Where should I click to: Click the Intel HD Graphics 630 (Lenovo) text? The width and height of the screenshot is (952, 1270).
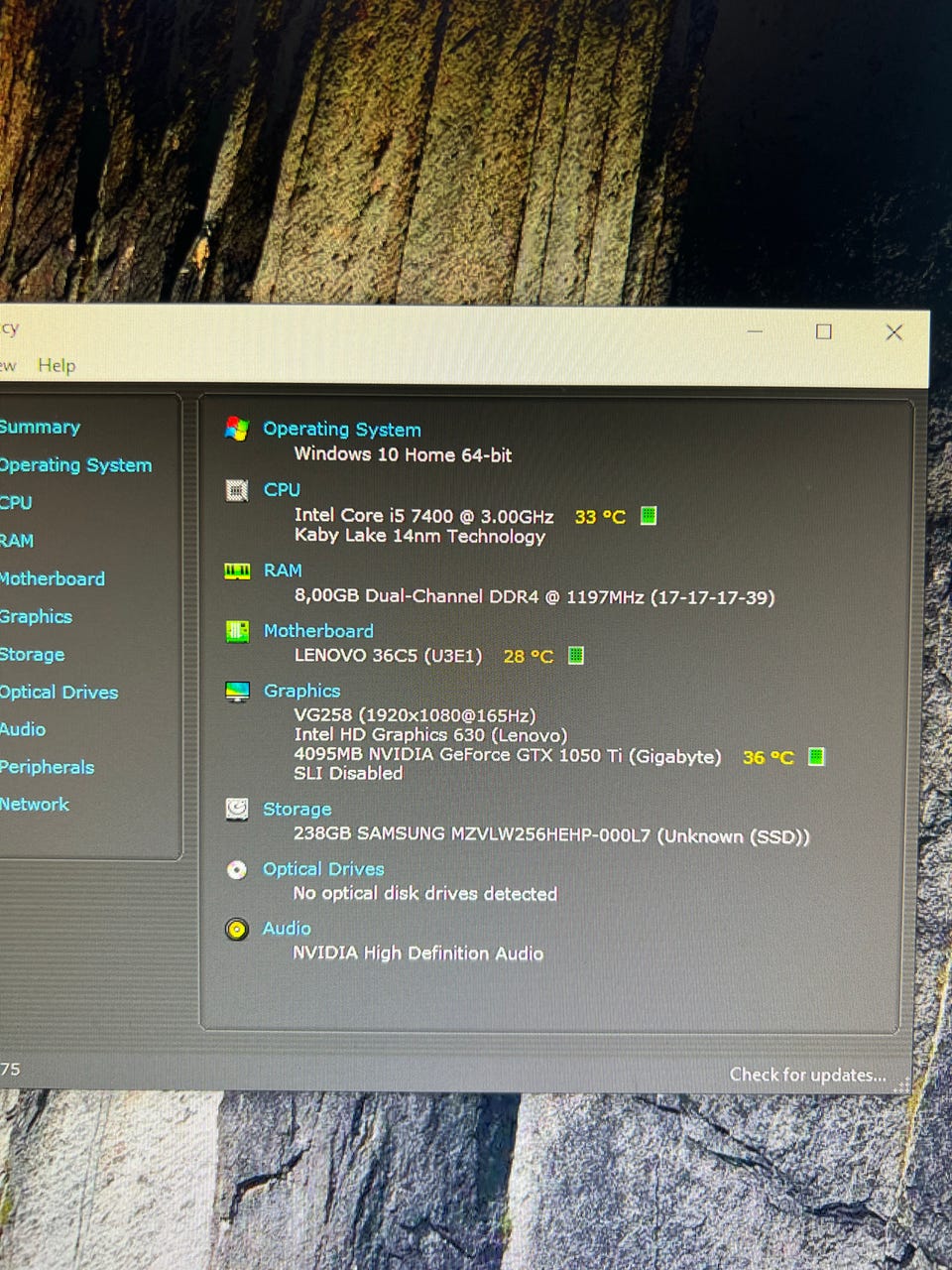click(x=430, y=735)
